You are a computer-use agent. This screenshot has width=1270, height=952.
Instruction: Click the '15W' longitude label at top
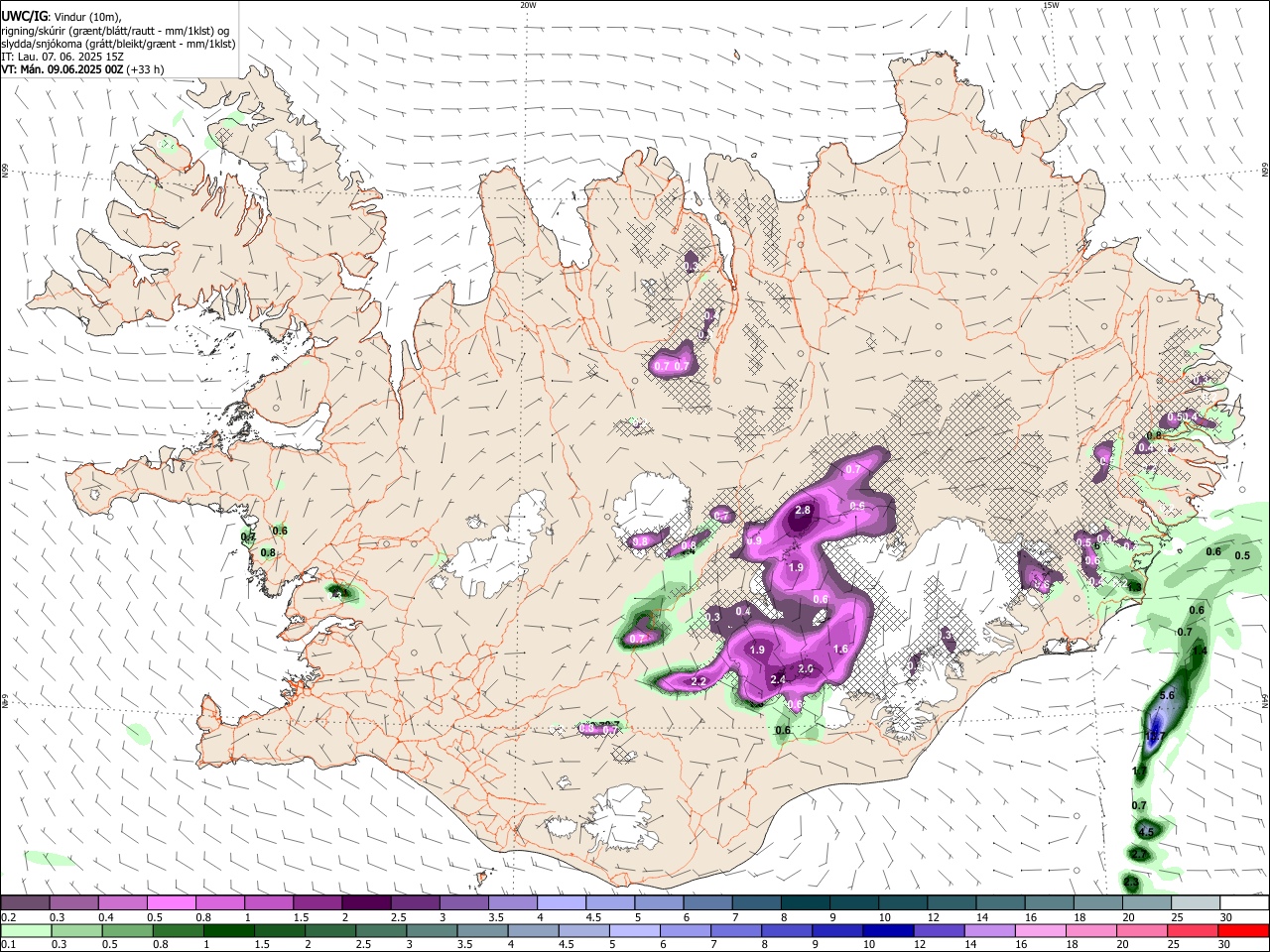click(1051, 5)
